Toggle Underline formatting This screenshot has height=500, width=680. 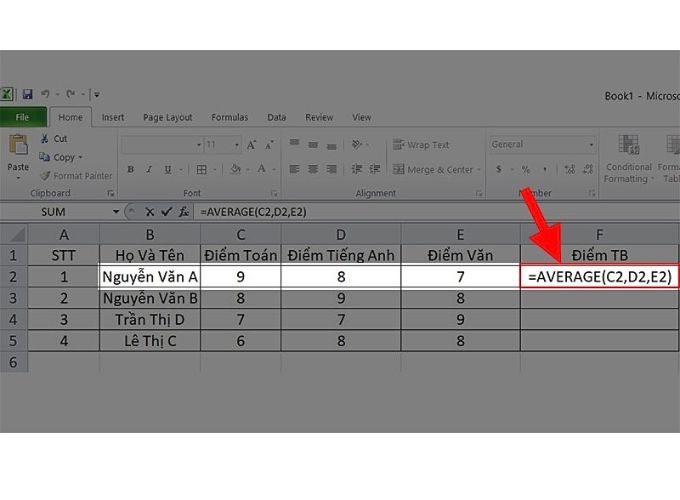168,170
